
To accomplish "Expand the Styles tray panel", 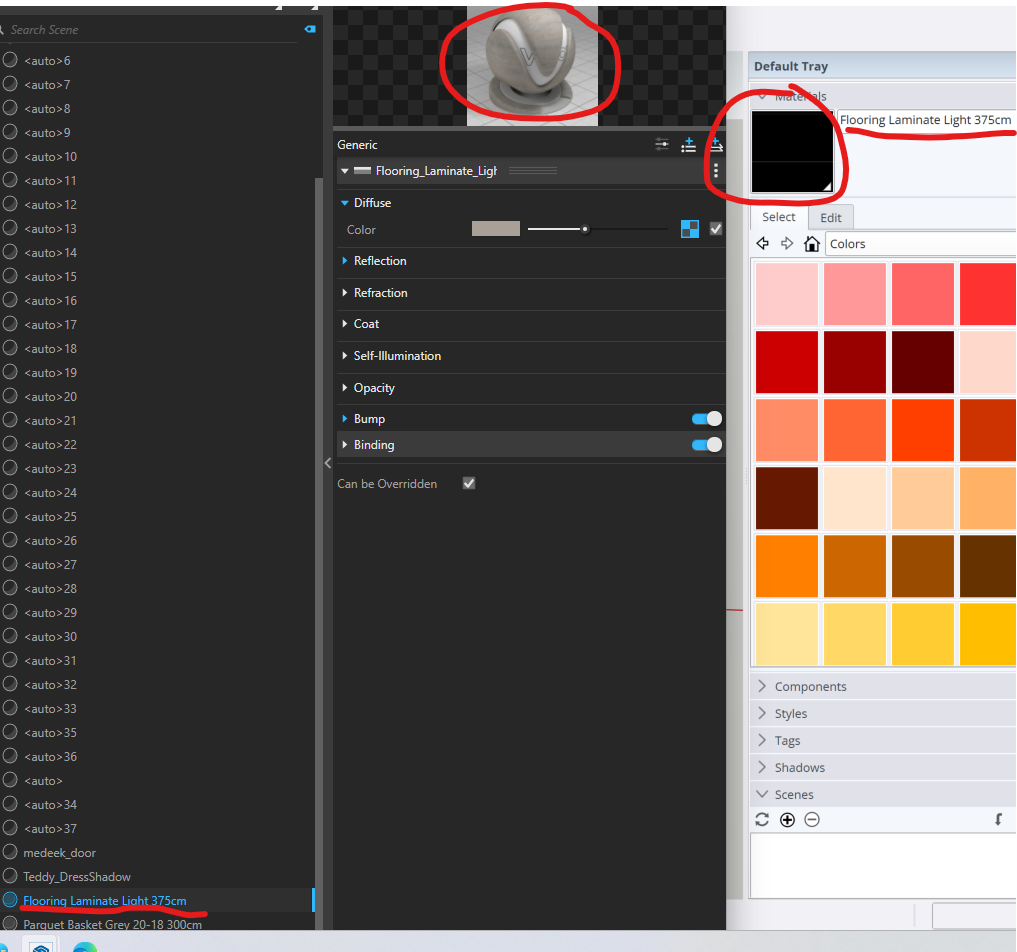I will [883, 713].
